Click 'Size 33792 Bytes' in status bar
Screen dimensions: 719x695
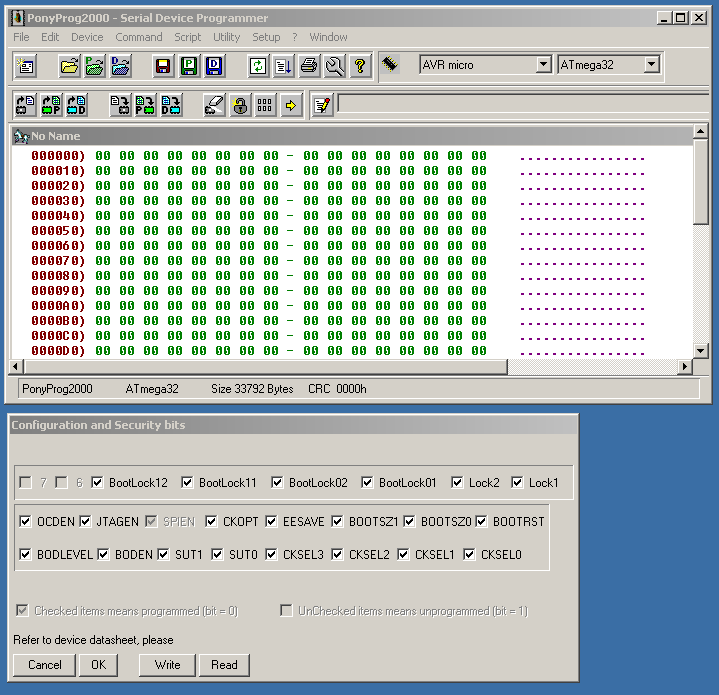(252, 389)
